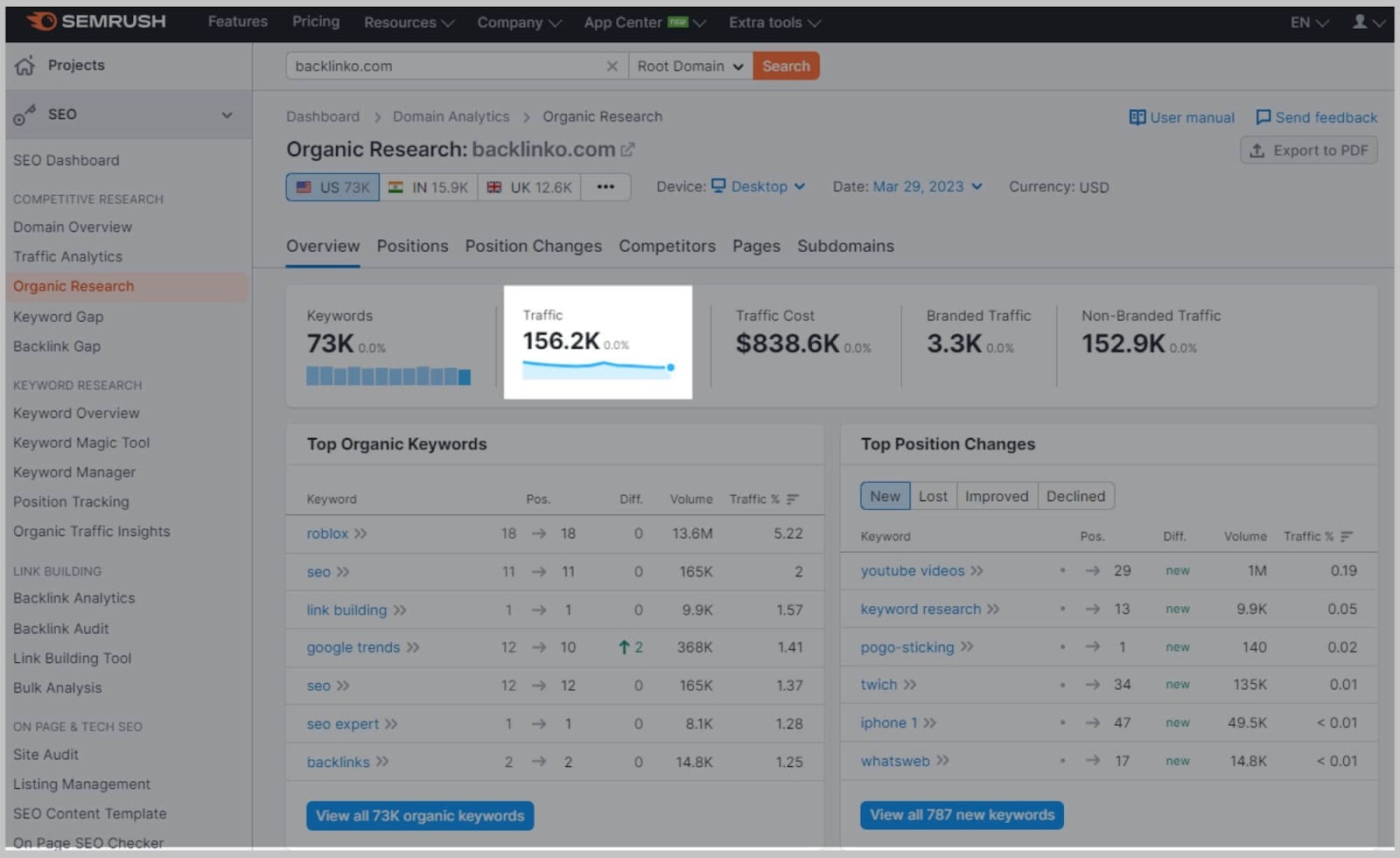Open the Resources dropdown menu
1400x858 pixels.
pos(409,23)
